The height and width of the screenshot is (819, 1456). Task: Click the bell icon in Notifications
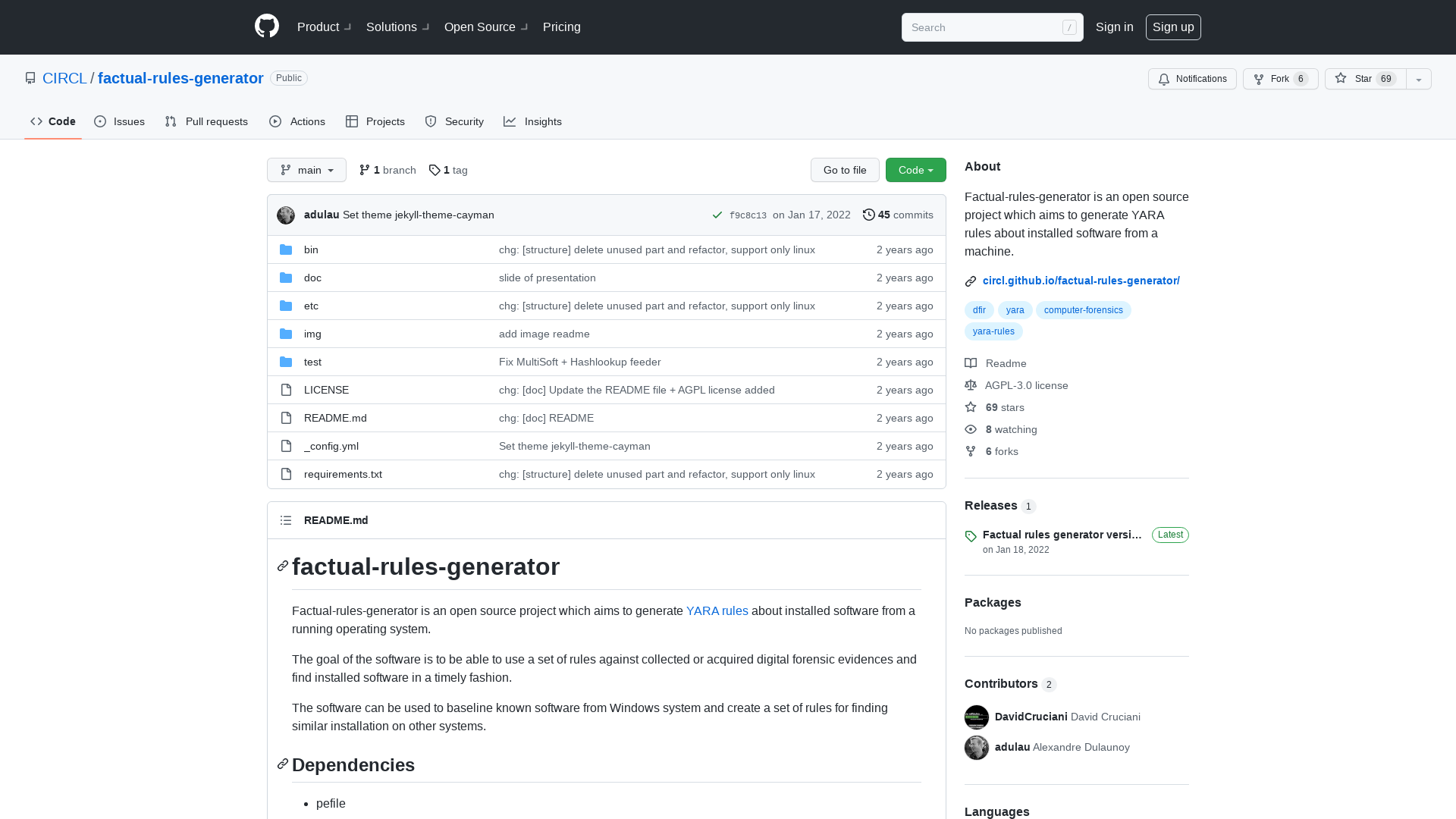point(1164,79)
